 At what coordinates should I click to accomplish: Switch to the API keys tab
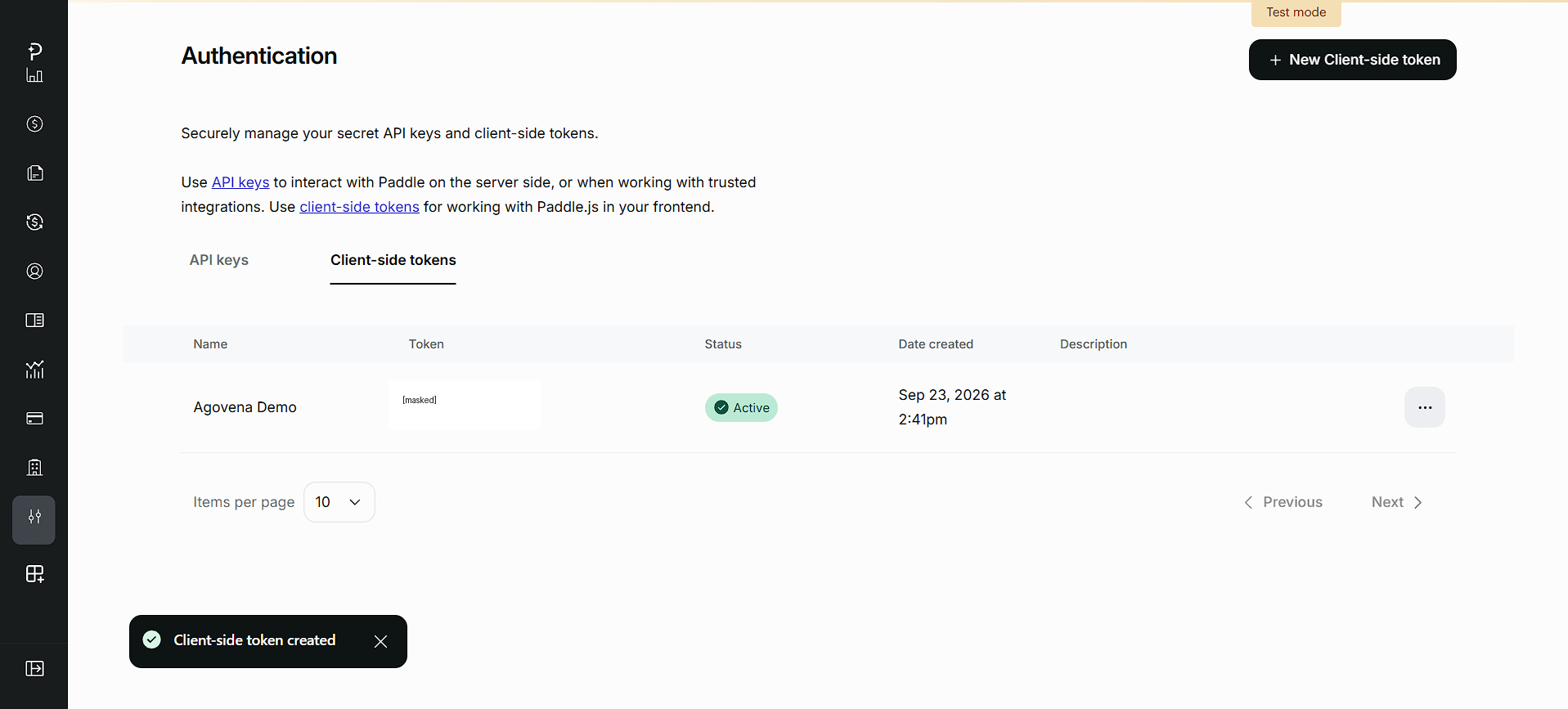[x=219, y=260]
